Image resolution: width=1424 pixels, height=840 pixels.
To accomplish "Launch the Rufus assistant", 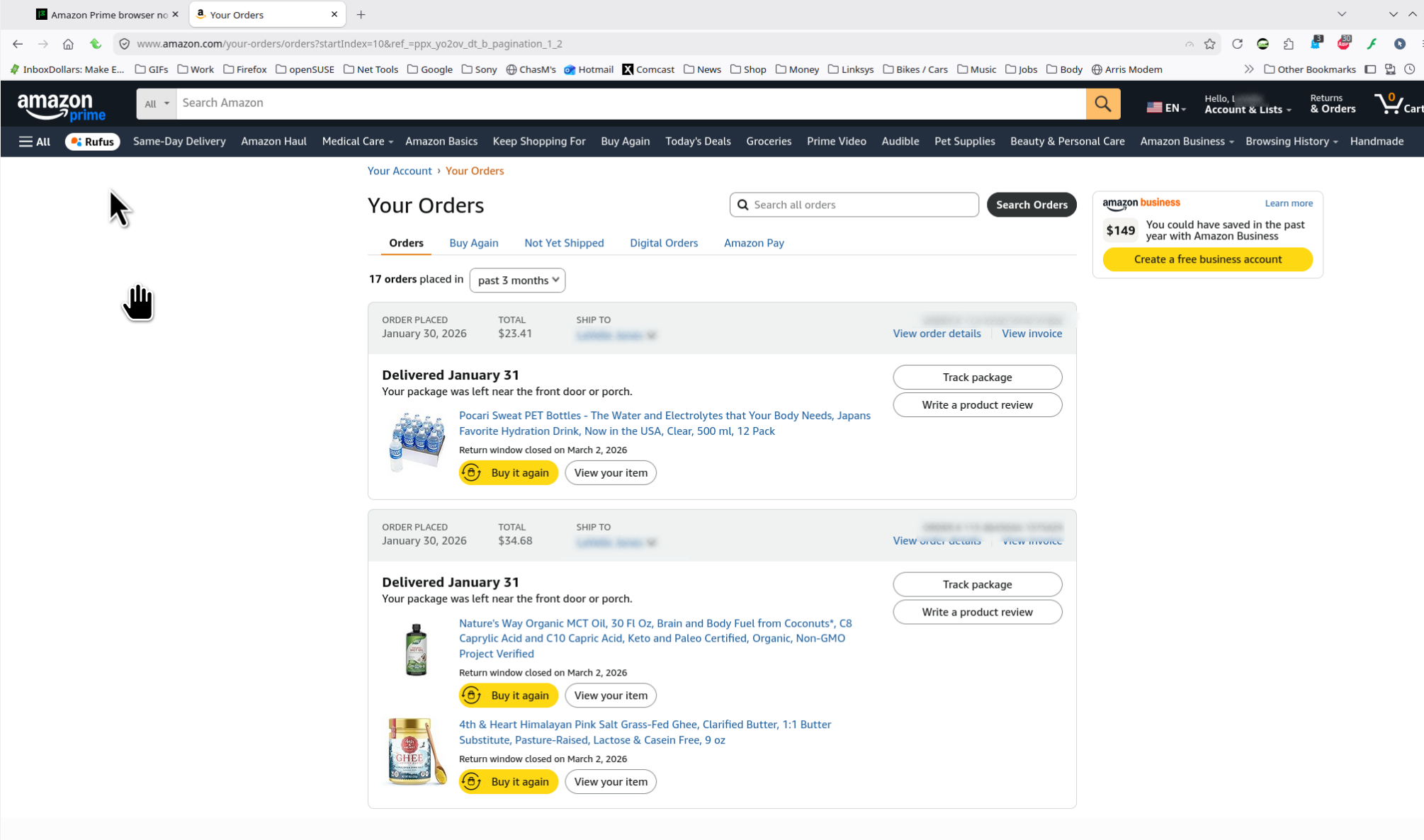I will click(93, 142).
